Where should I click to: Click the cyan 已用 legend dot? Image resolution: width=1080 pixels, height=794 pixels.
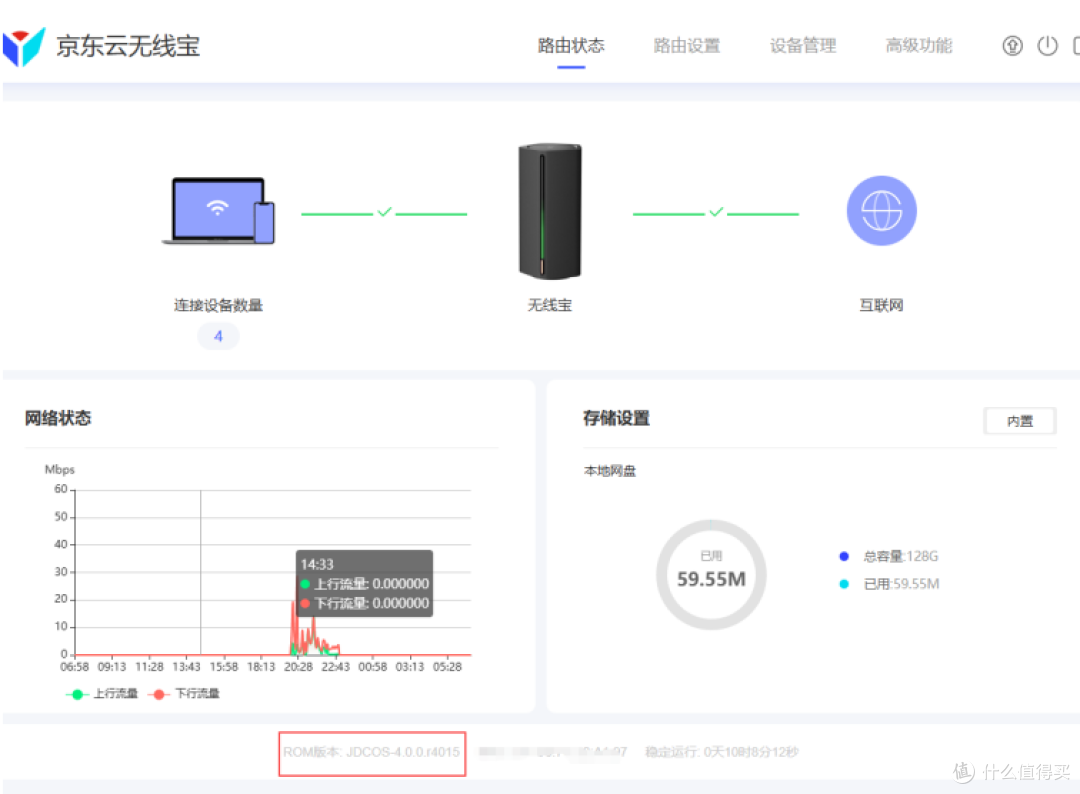coord(844,584)
